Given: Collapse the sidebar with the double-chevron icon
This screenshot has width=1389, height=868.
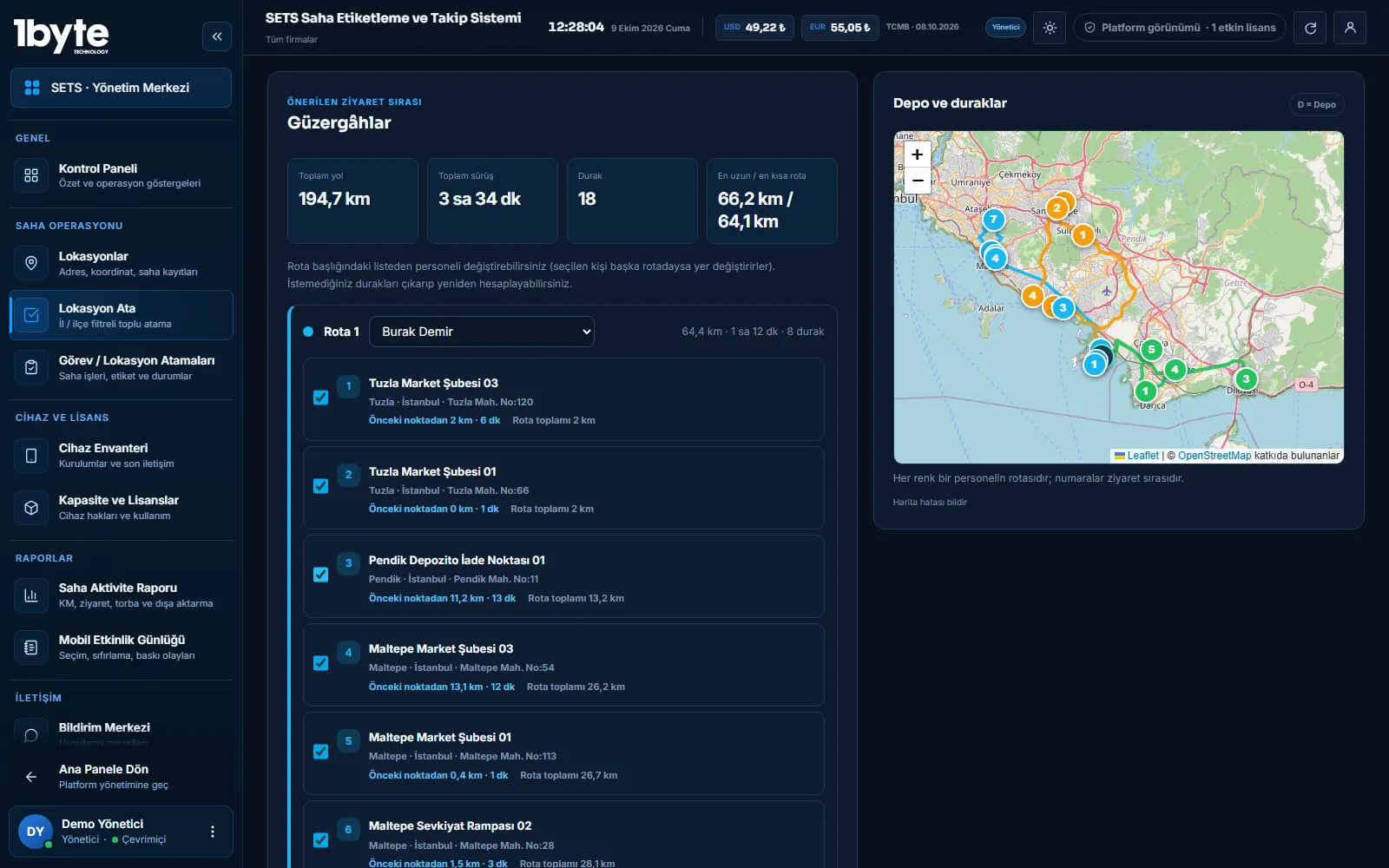Looking at the screenshot, I should pos(217,36).
